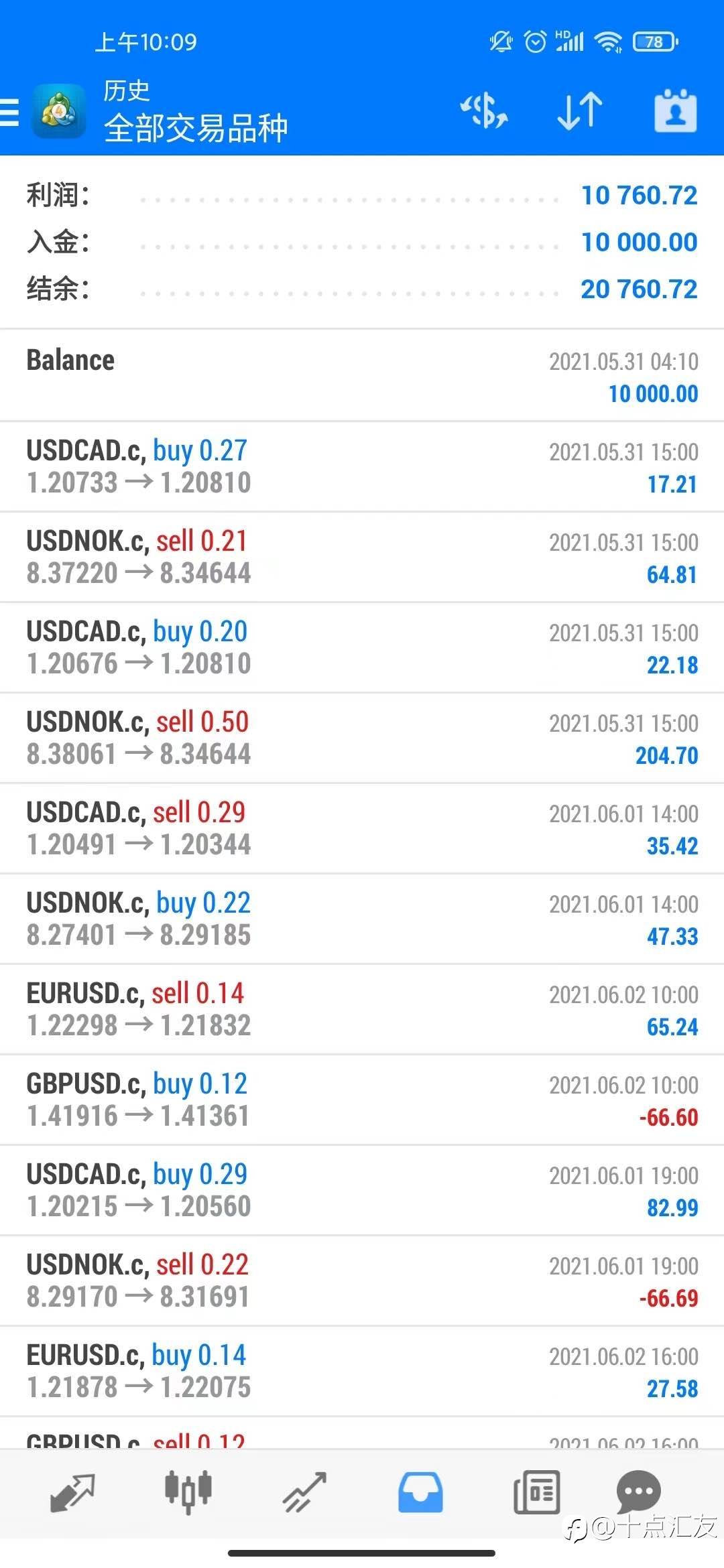Expand the USDNOK.c sell 0.50 trade
This screenshot has width=724, height=1568.
click(x=362, y=738)
